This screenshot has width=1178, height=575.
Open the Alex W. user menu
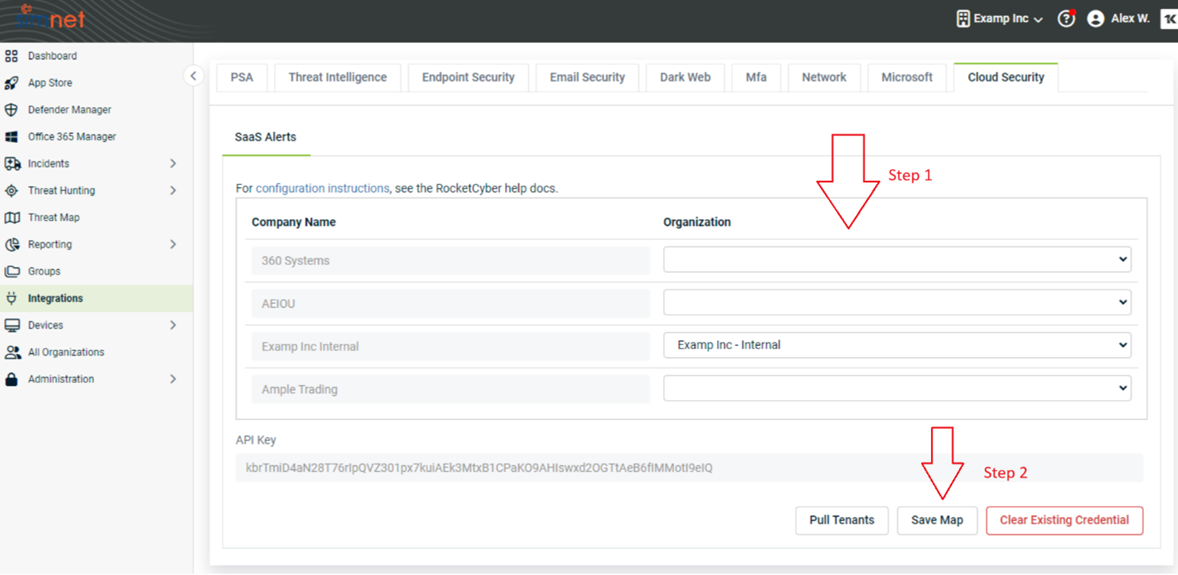(x=1119, y=19)
